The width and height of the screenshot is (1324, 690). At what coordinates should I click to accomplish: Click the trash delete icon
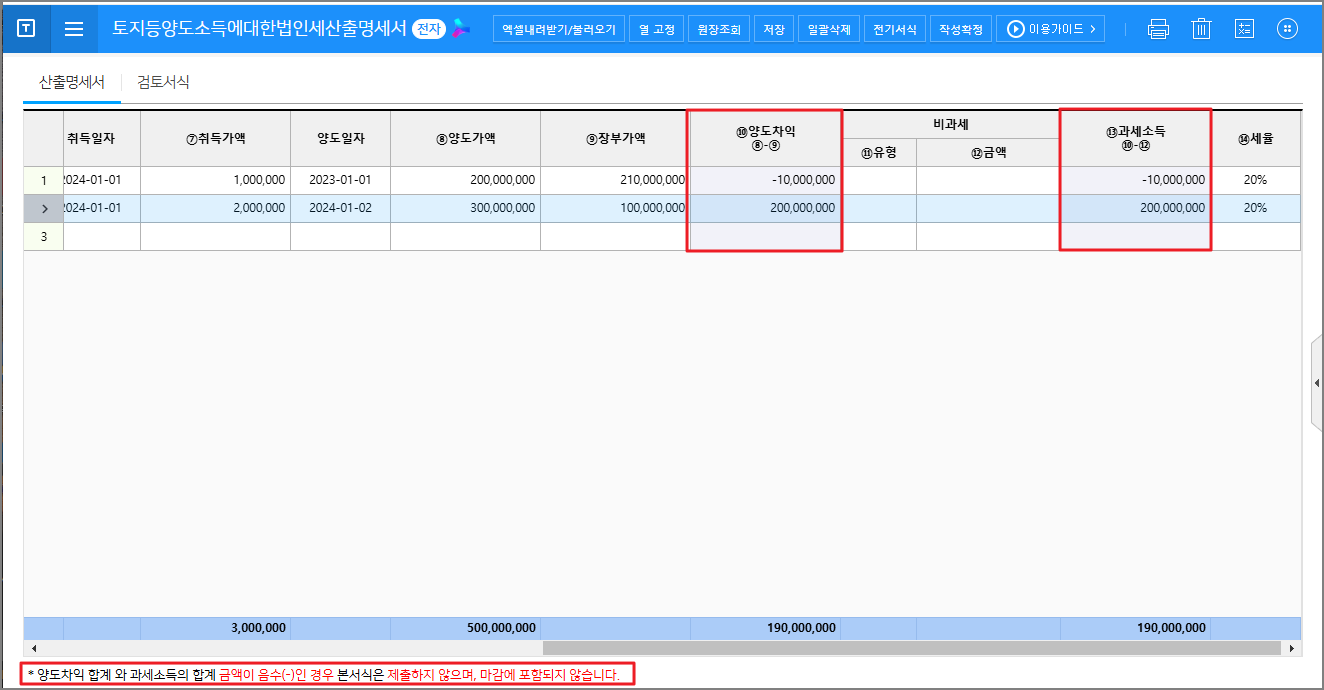click(x=1201, y=28)
